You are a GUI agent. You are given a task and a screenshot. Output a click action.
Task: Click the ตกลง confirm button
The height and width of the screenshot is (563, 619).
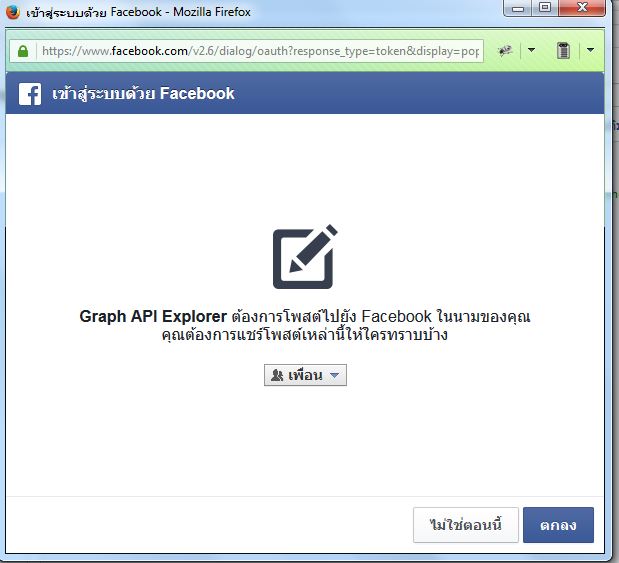[558, 525]
